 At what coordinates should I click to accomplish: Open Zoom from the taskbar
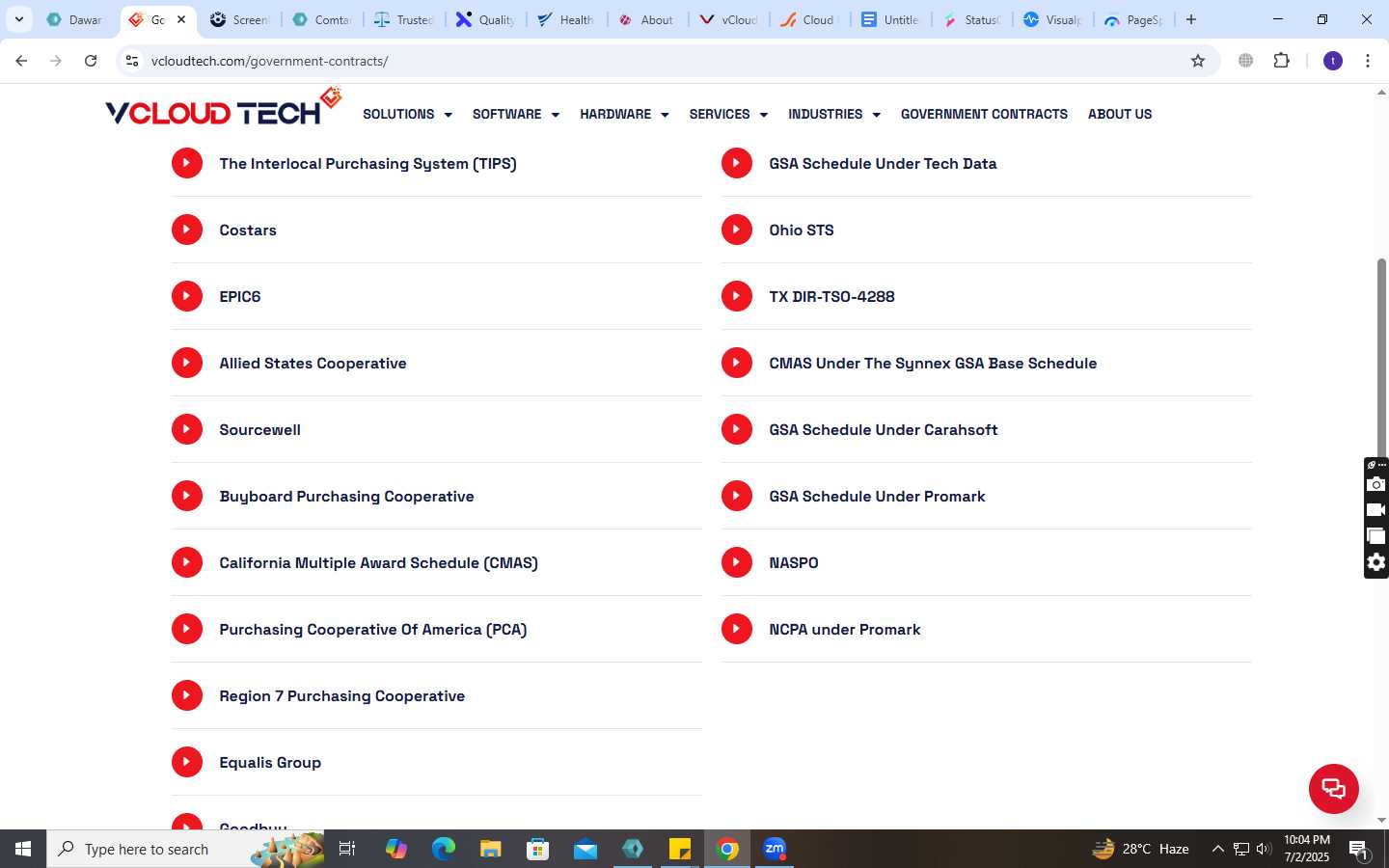775,849
